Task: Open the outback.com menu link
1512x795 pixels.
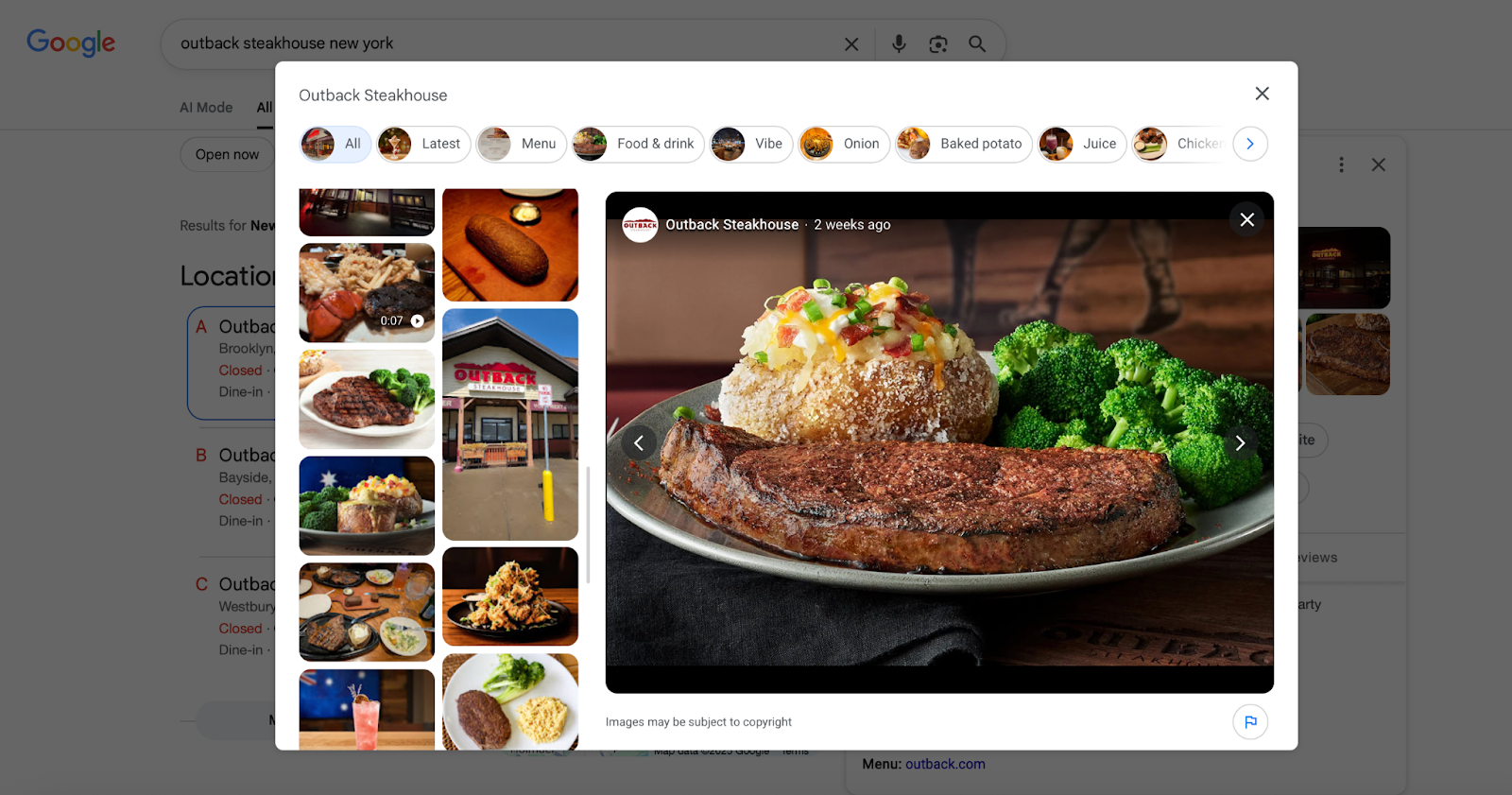Action: tap(945, 764)
